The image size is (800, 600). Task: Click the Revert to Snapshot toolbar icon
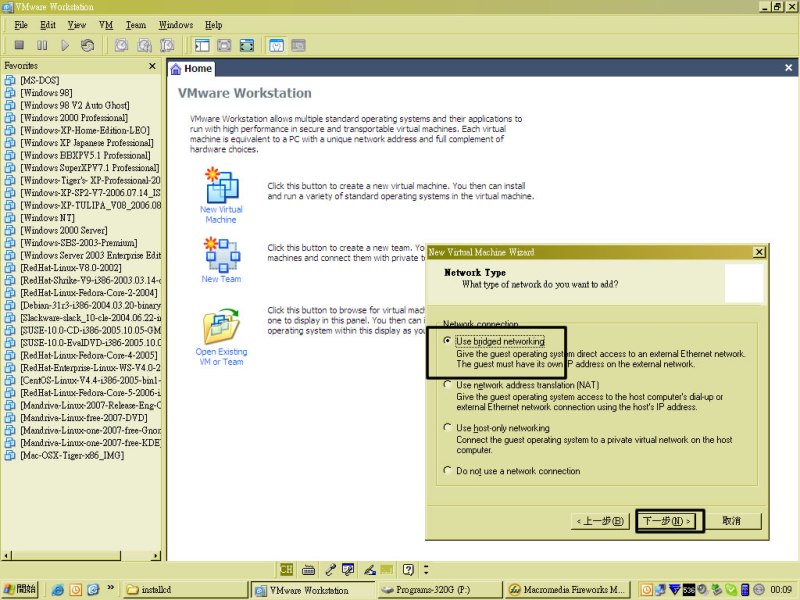pyautogui.click(x=144, y=45)
